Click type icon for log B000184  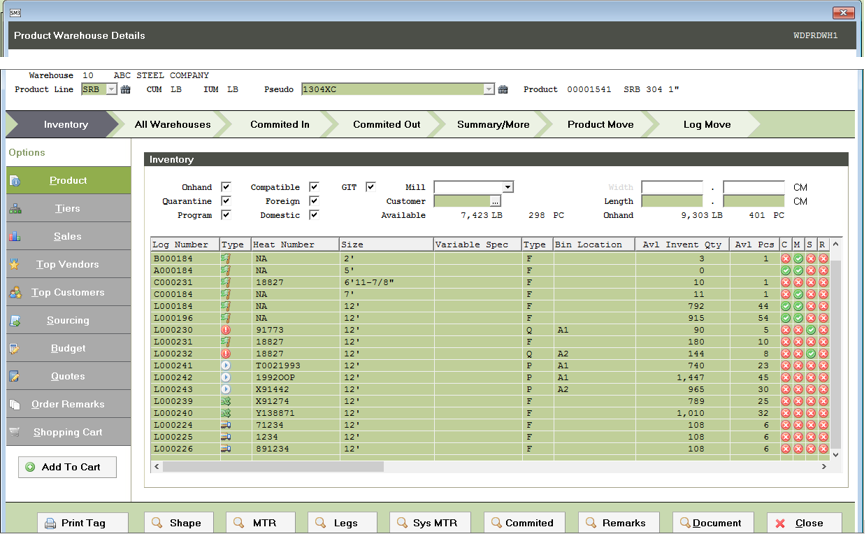[226, 258]
